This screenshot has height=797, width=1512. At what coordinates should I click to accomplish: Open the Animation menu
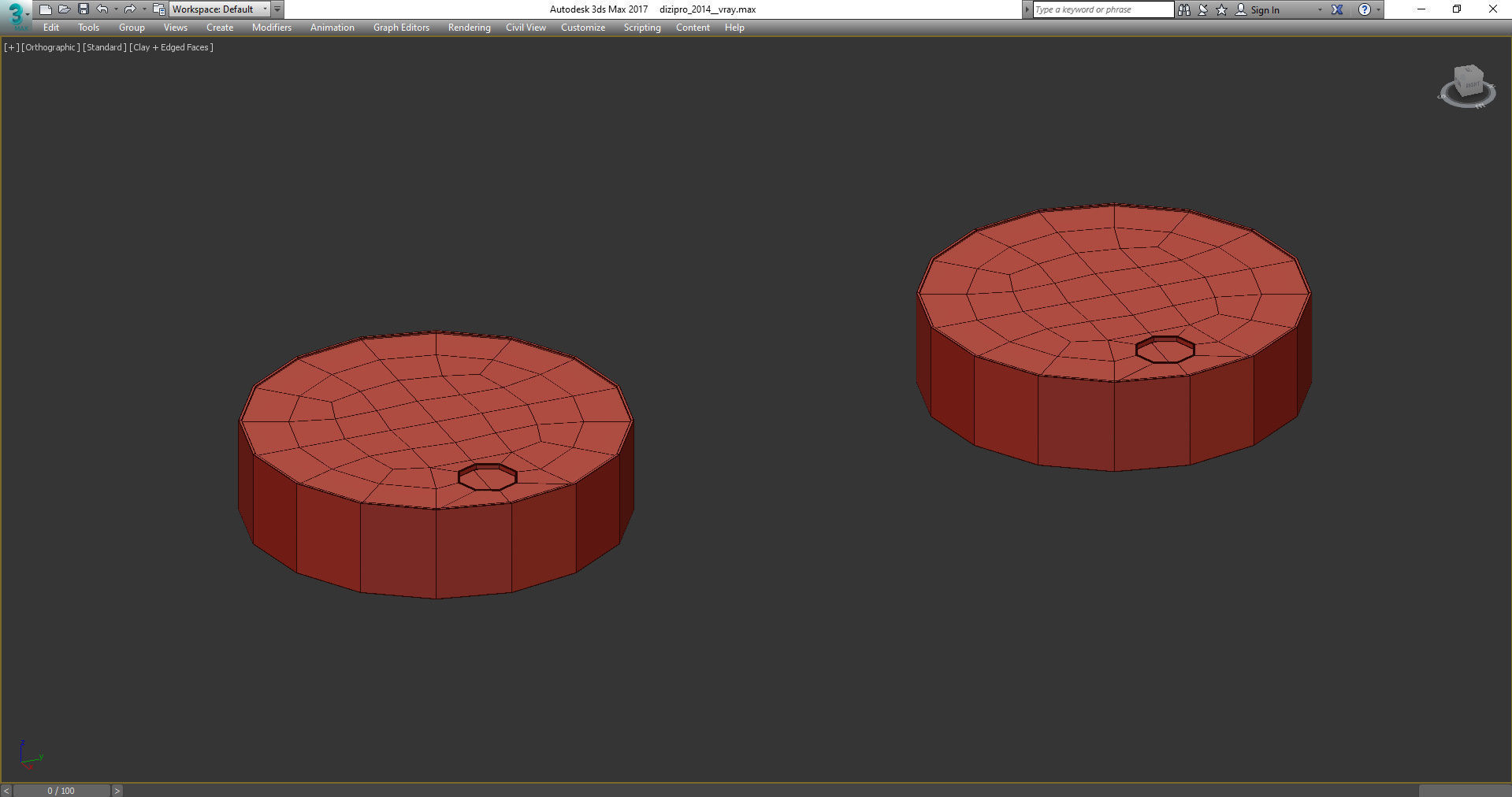tap(332, 28)
